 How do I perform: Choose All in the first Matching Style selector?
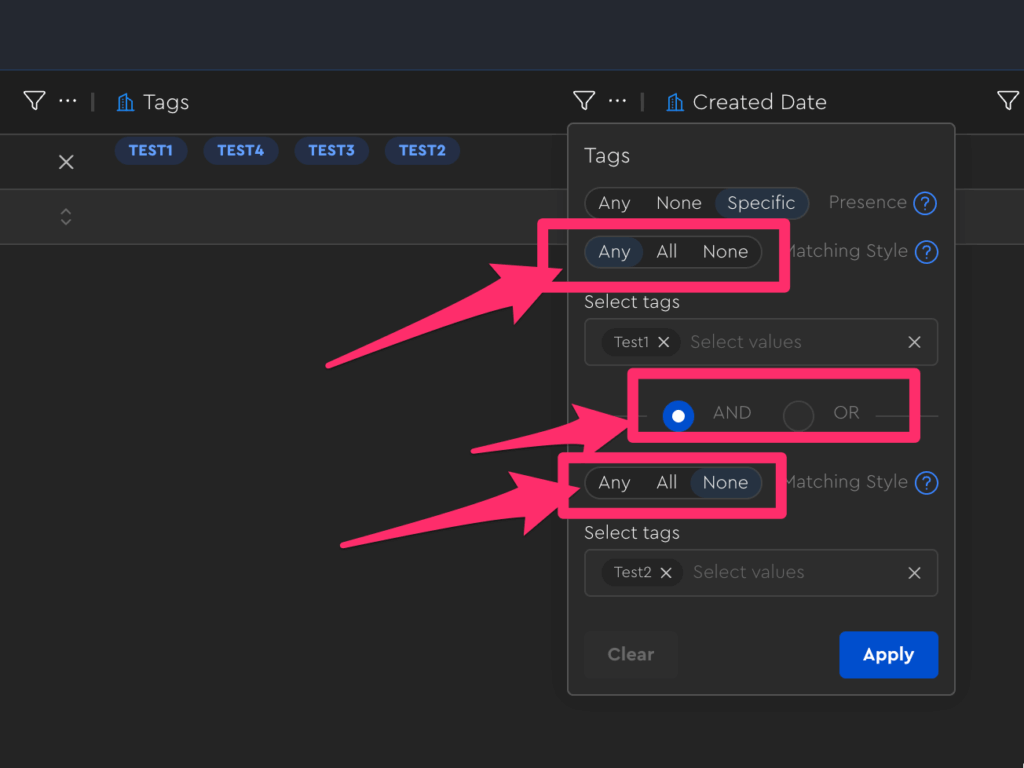(x=666, y=252)
